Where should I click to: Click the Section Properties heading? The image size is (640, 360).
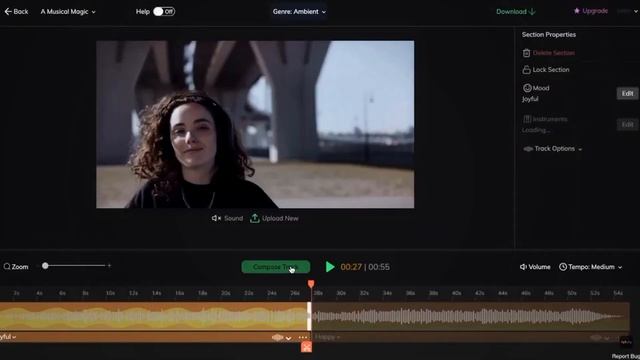549,35
